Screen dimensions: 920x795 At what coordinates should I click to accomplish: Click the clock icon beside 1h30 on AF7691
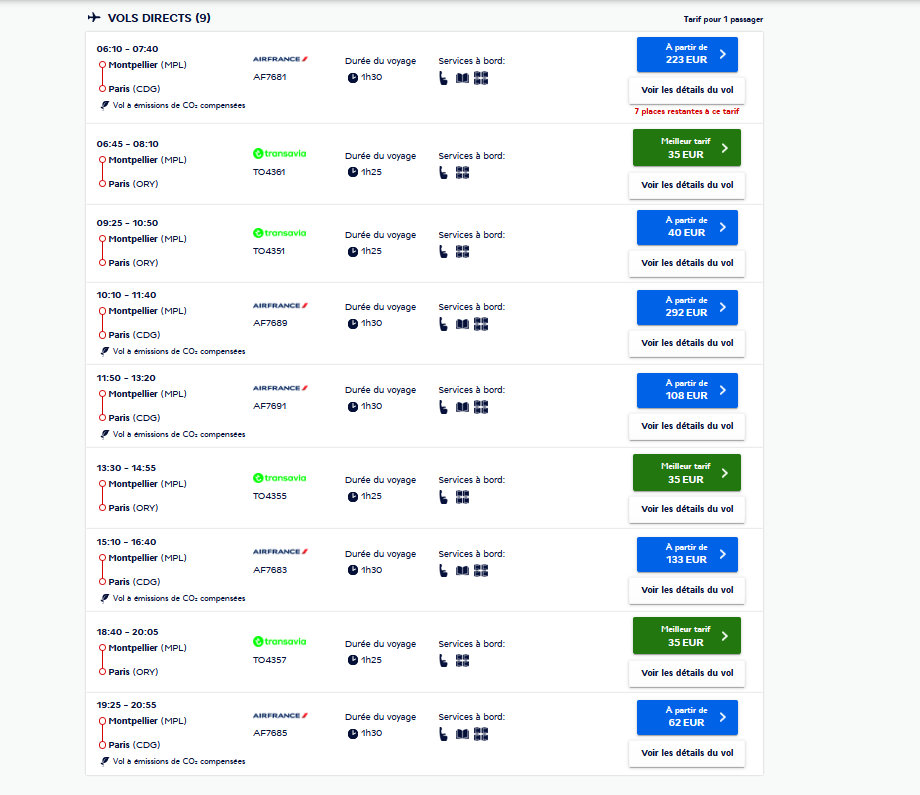352,406
